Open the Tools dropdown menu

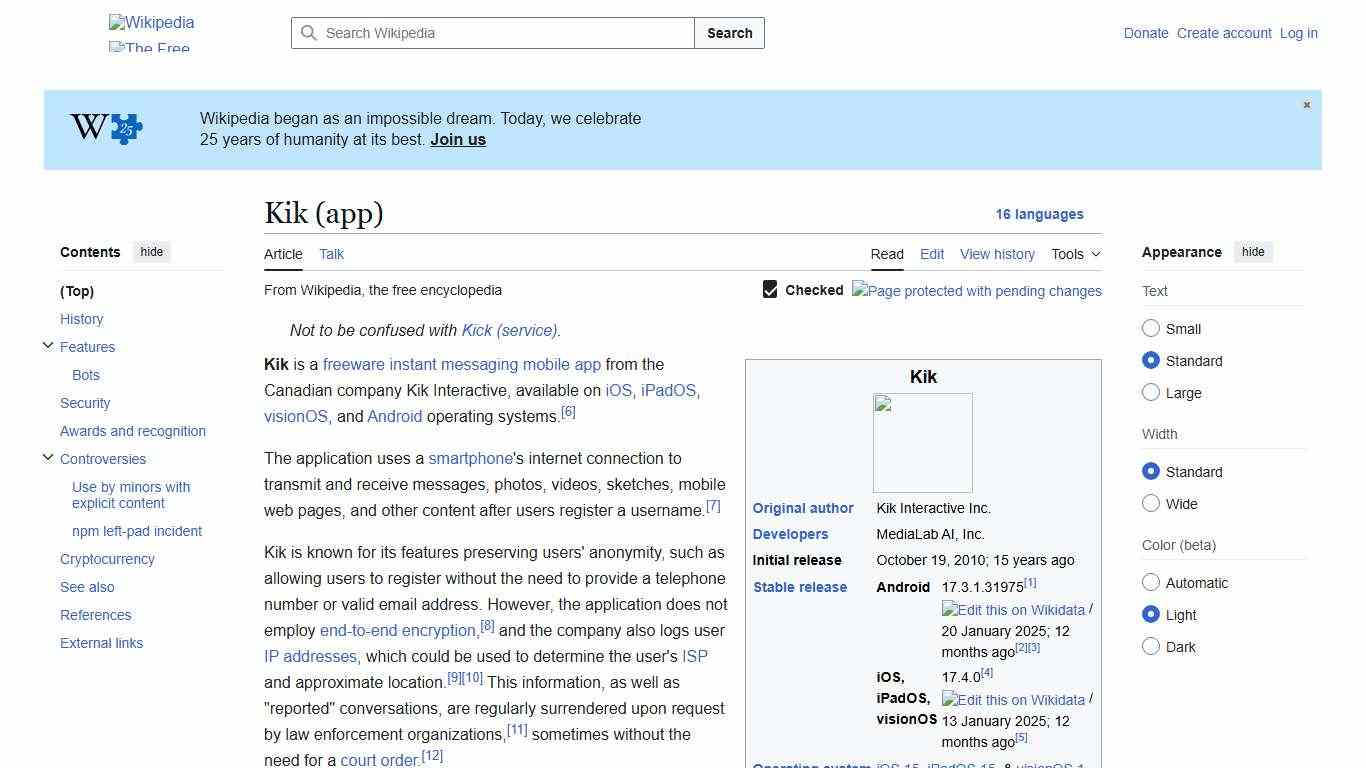coord(1075,254)
